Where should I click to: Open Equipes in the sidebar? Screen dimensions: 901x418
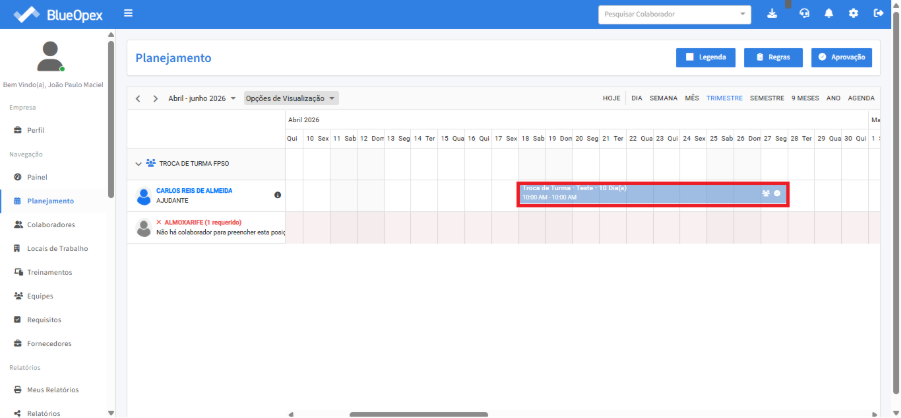click(x=40, y=296)
